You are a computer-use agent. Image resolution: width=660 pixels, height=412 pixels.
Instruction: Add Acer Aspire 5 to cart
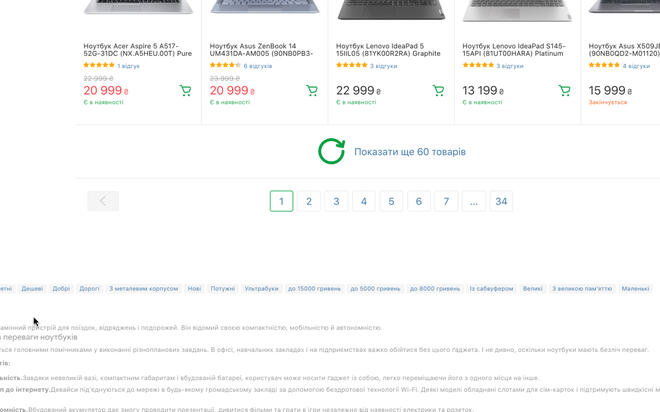(185, 91)
